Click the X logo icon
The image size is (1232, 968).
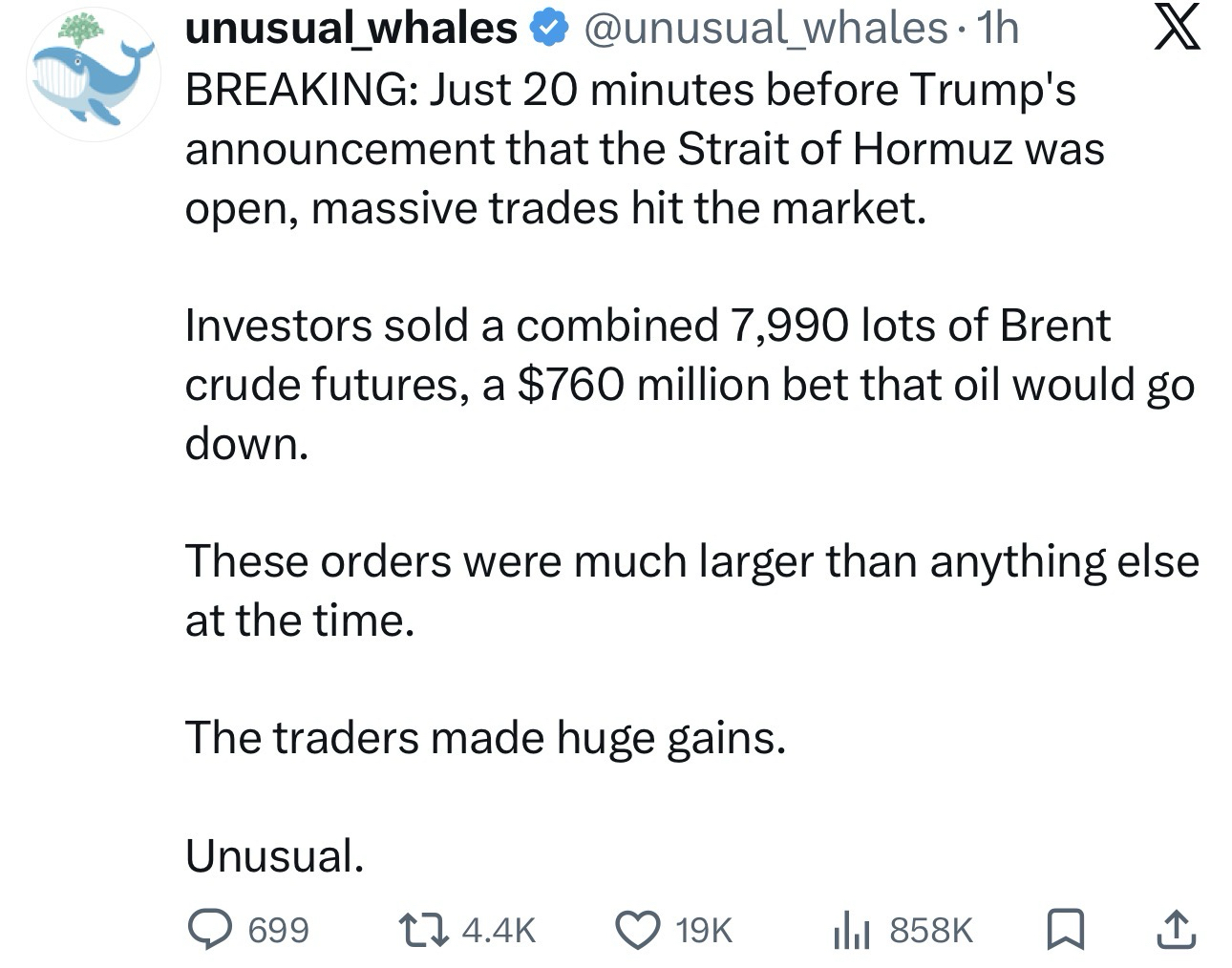point(1176,29)
